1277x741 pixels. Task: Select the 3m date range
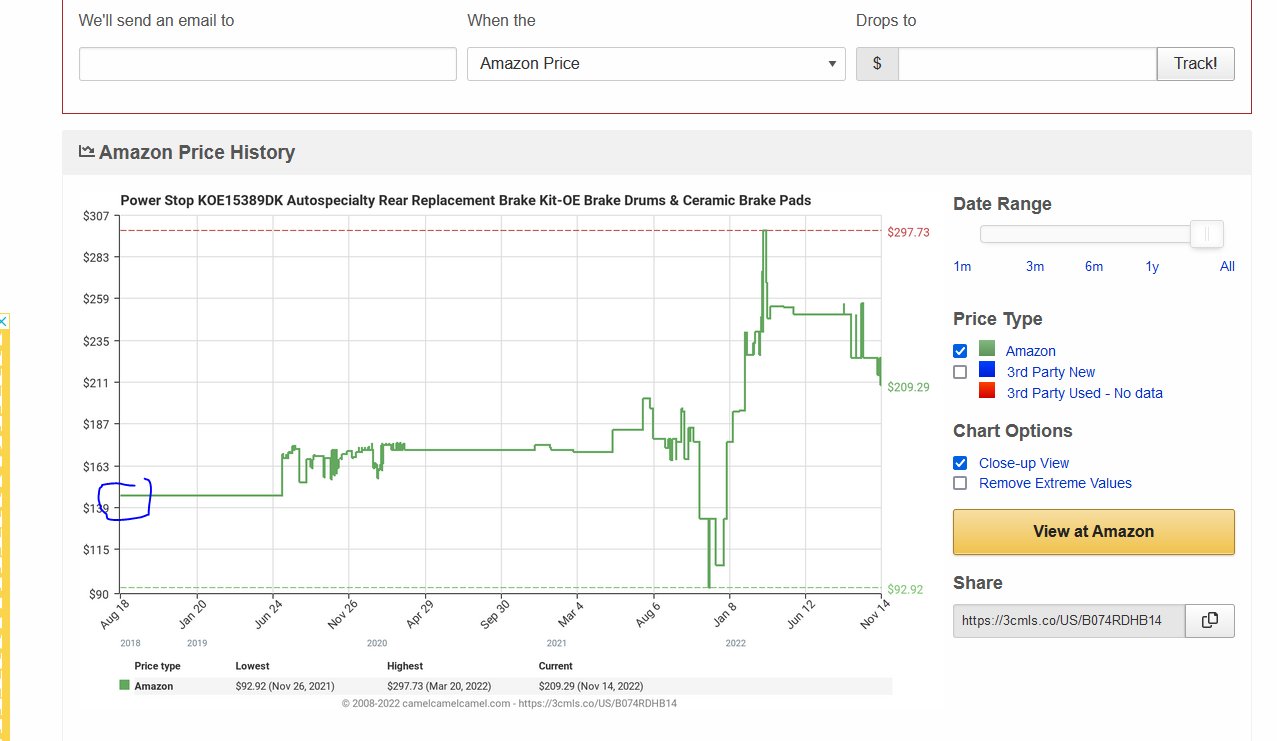click(1035, 266)
